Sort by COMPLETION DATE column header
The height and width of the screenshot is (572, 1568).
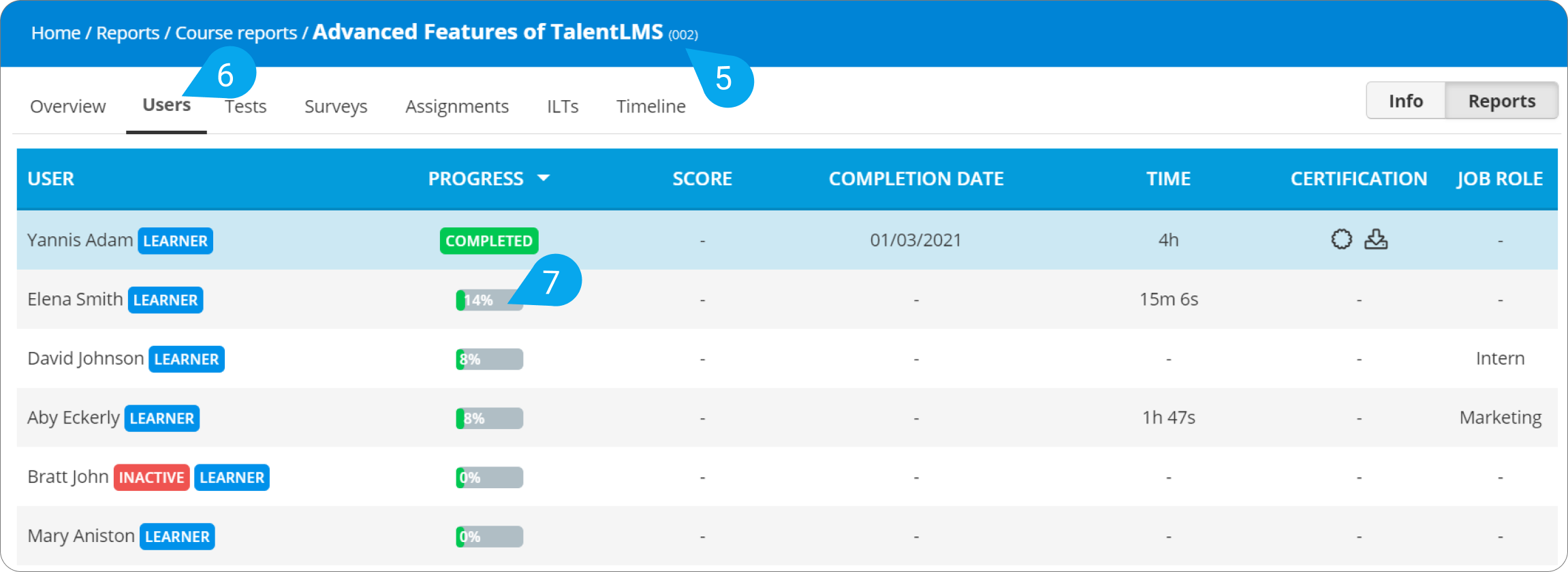click(916, 178)
